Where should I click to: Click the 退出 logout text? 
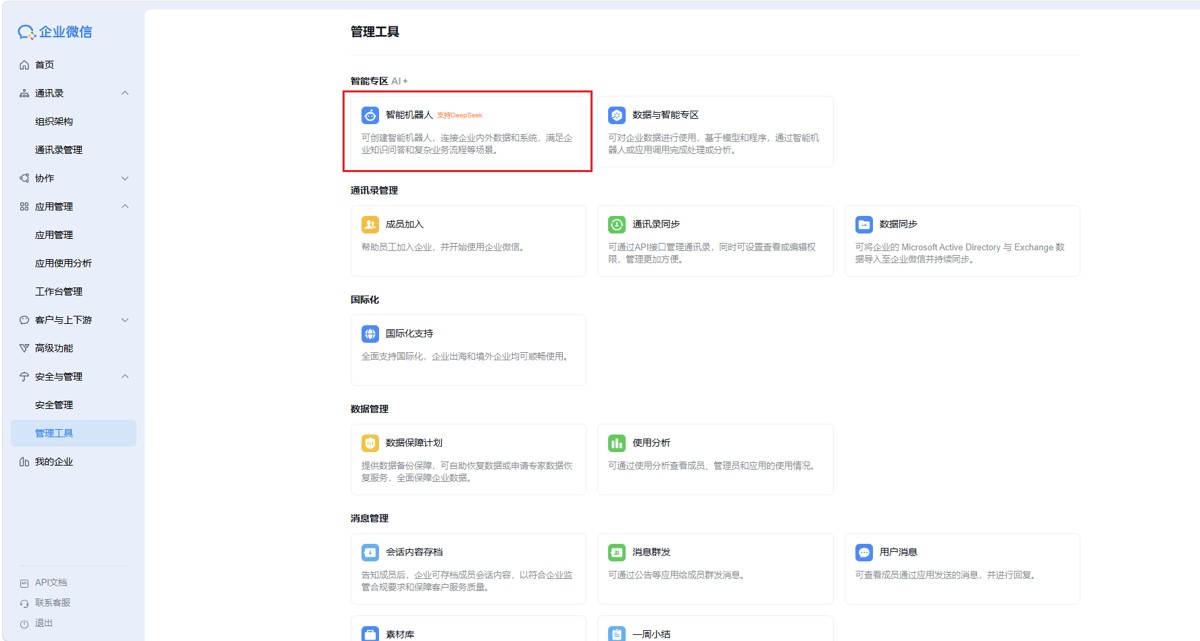tap(44, 624)
